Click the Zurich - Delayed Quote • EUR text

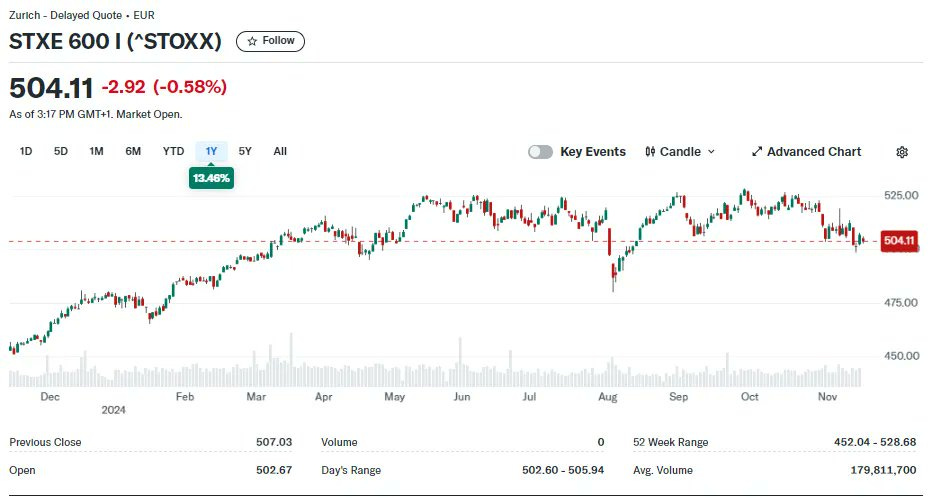tap(82, 15)
